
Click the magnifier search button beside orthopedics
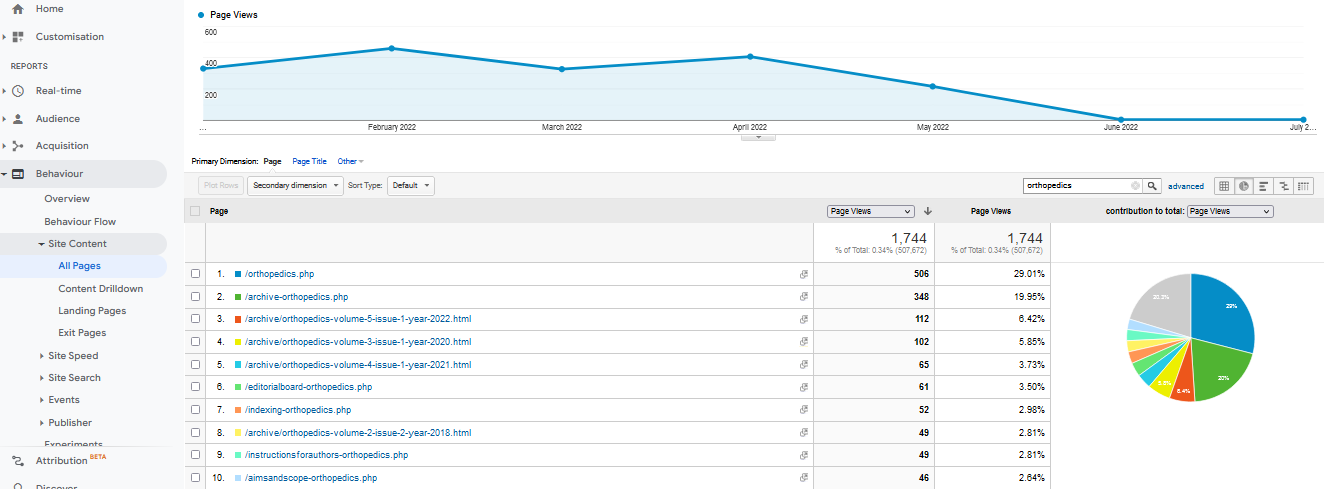[x=1152, y=186]
